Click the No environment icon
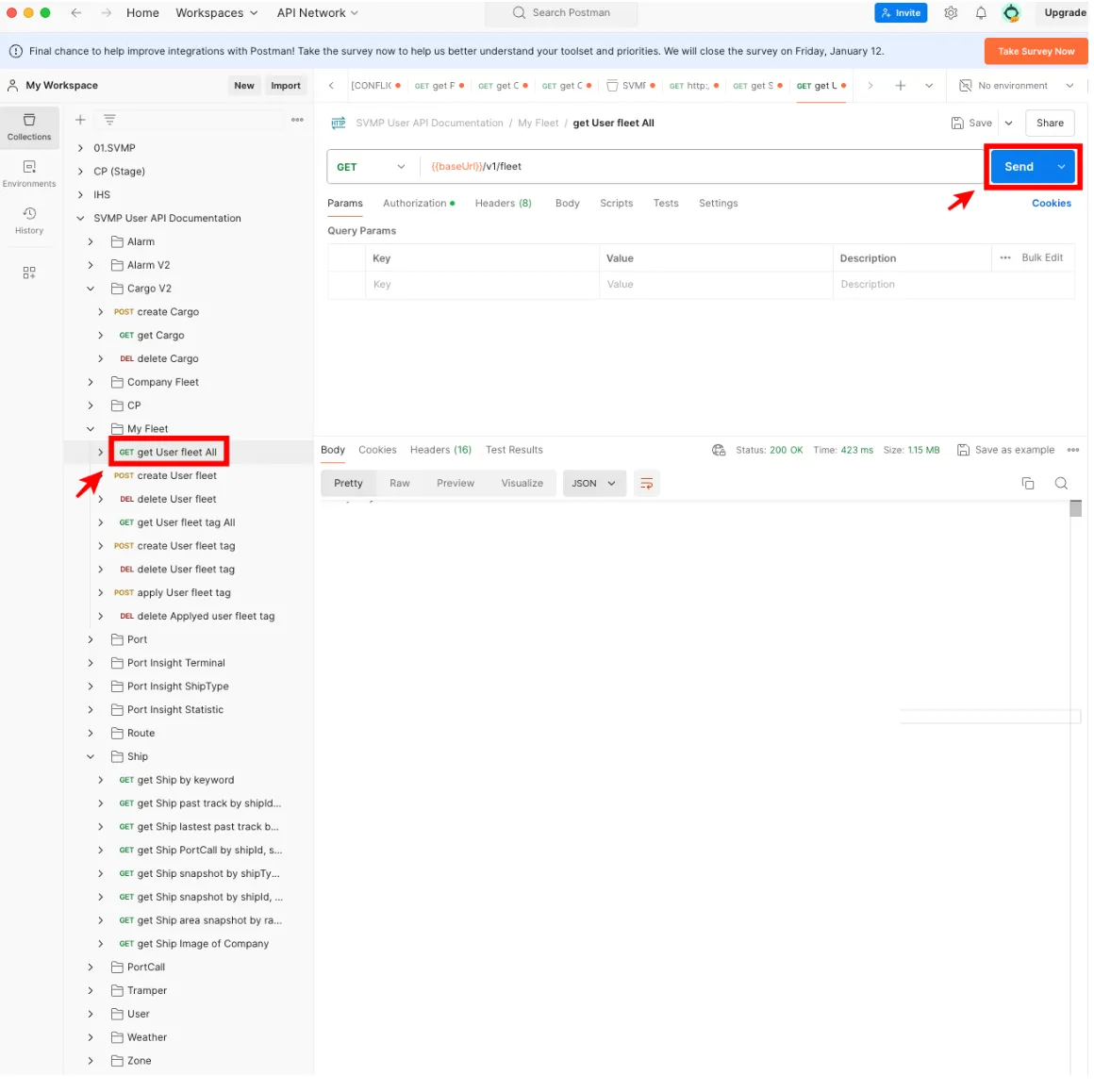 [x=967, y=86]
